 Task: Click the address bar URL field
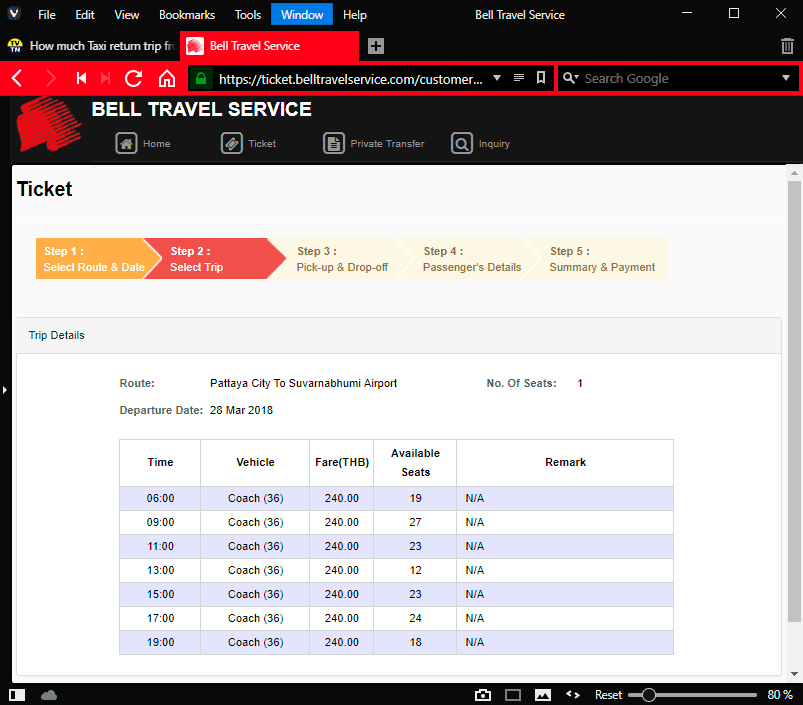coord(351,79)
